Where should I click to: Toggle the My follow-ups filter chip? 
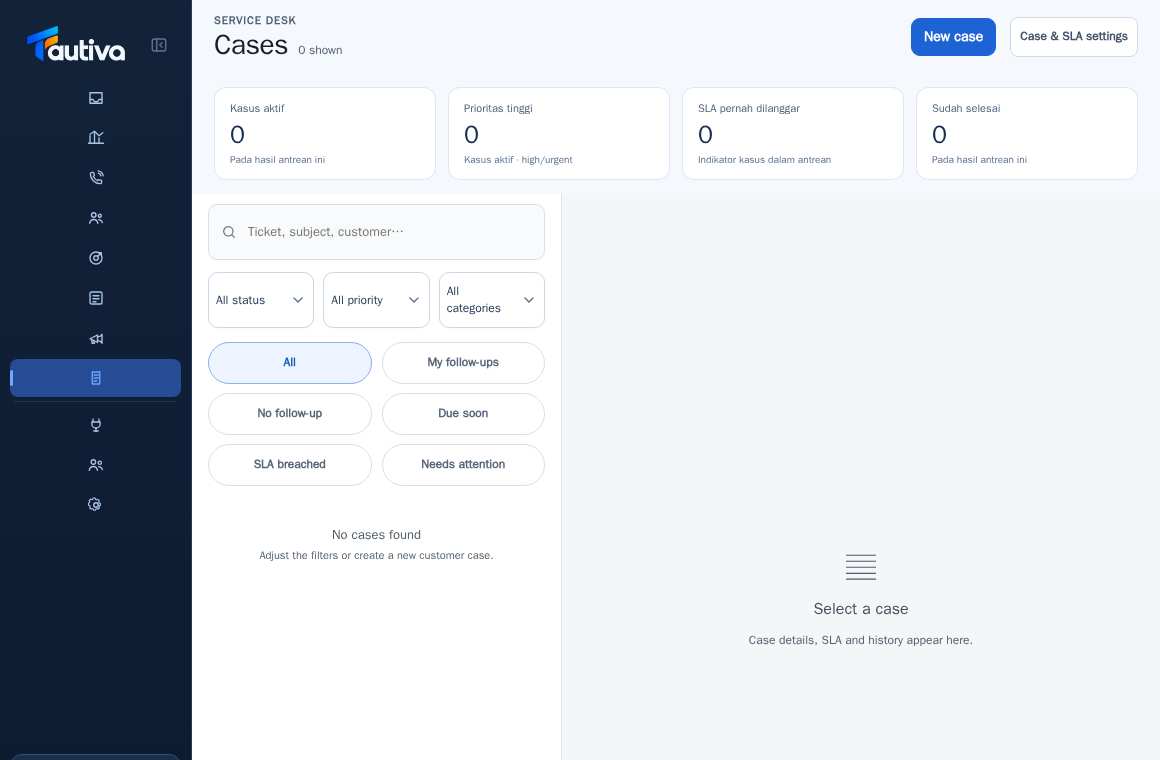pos(463,363)
